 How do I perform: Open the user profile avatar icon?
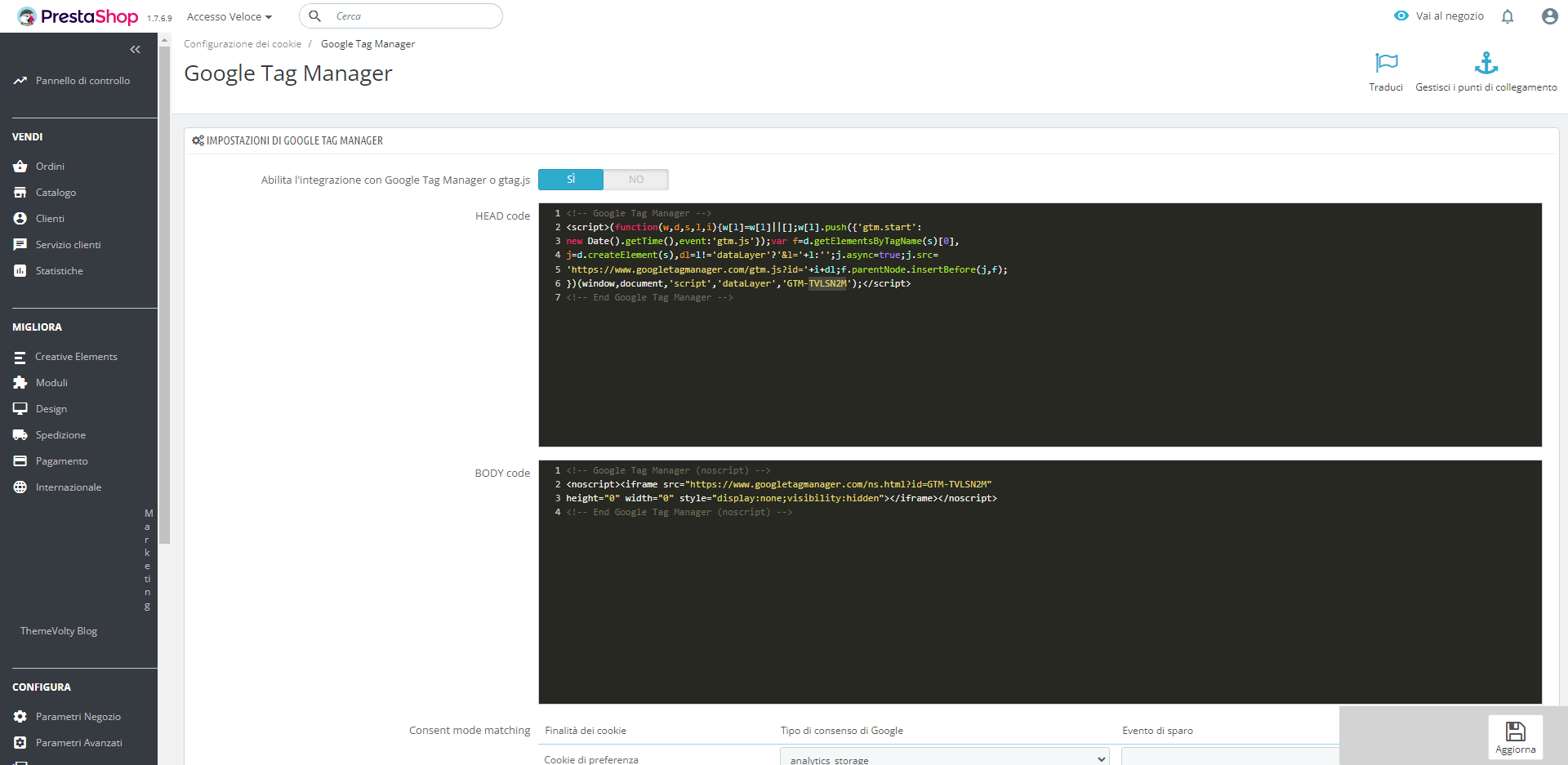[1549, 16]
